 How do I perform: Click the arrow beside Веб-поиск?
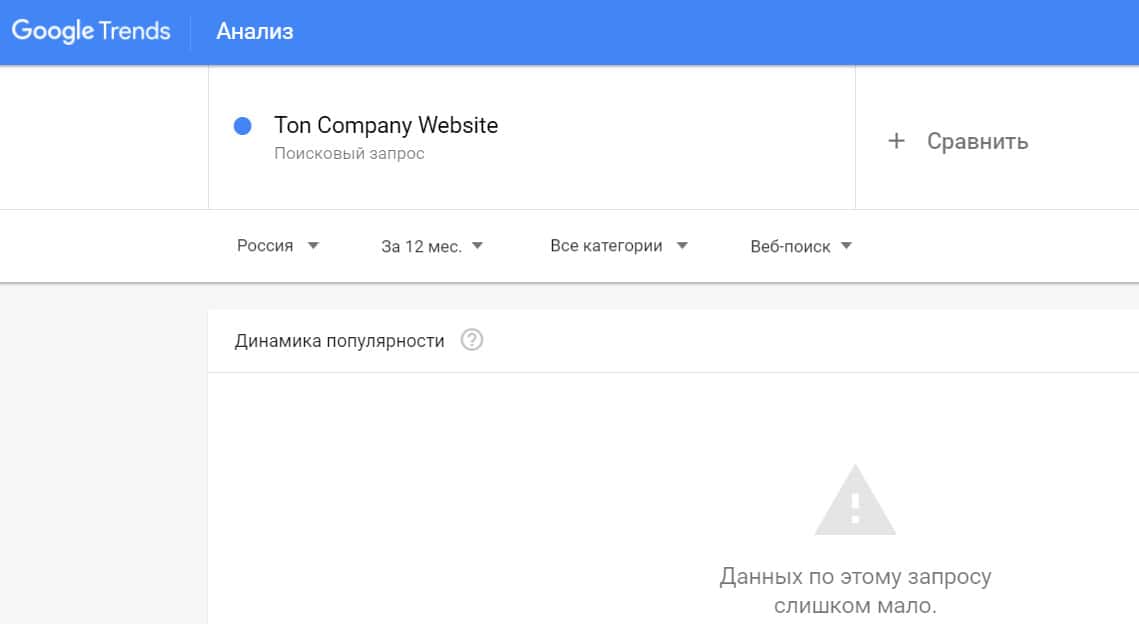coord(846,246)
